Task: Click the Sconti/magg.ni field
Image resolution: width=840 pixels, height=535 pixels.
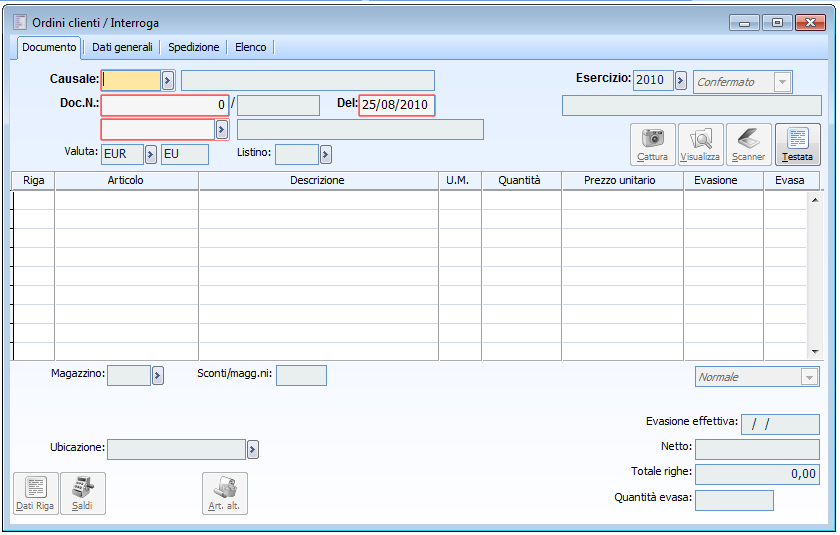Action: click(302, 375)
